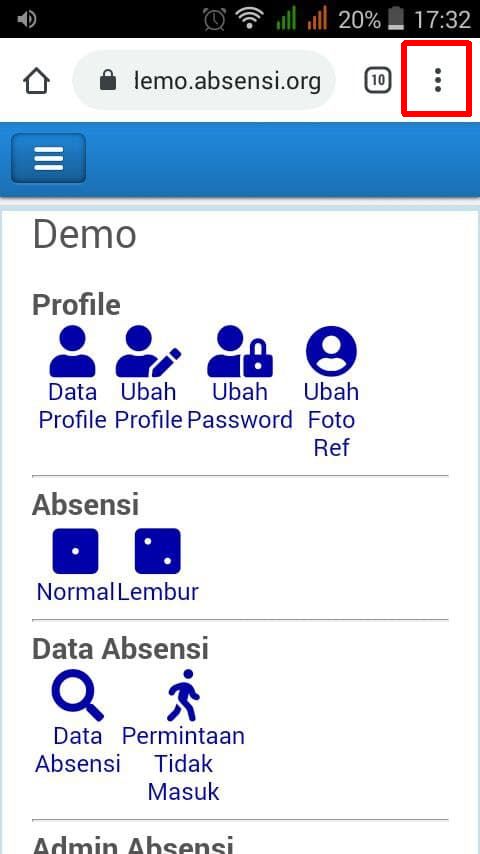Go to browser home page icon
Viewport: 480px width, 854px height.
click(37, 81)
